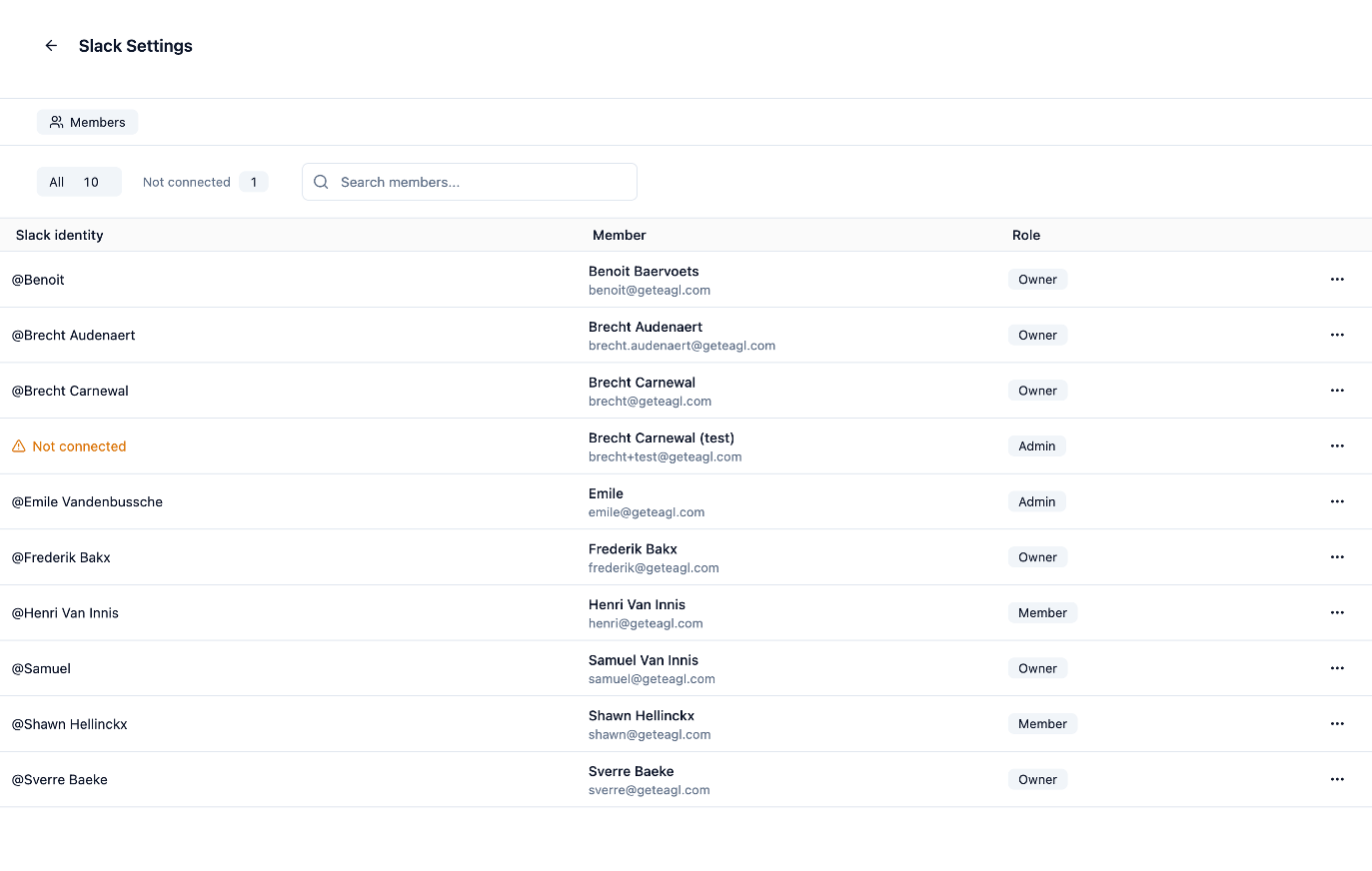Viewport: 1372px width, 871px height.
Task: Select the @Henri Van Innis Slack identity
Action: click(x=65, y=613)
